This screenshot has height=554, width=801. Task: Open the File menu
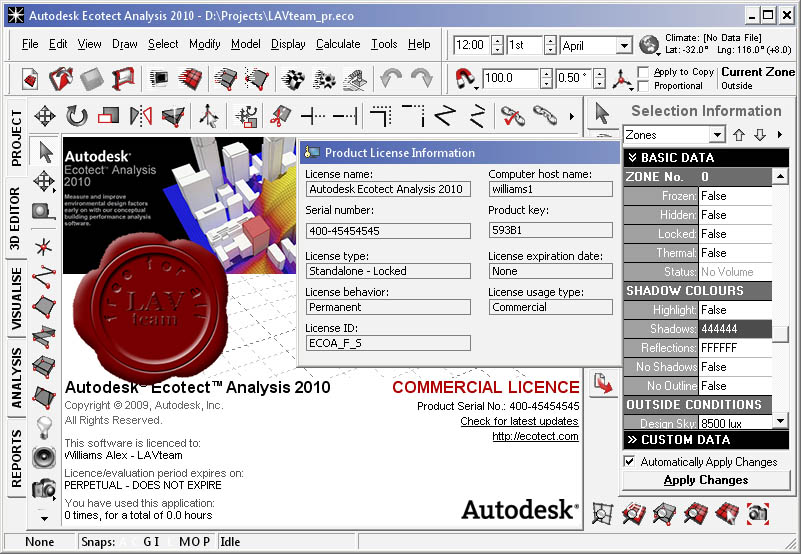click(30, 44)
